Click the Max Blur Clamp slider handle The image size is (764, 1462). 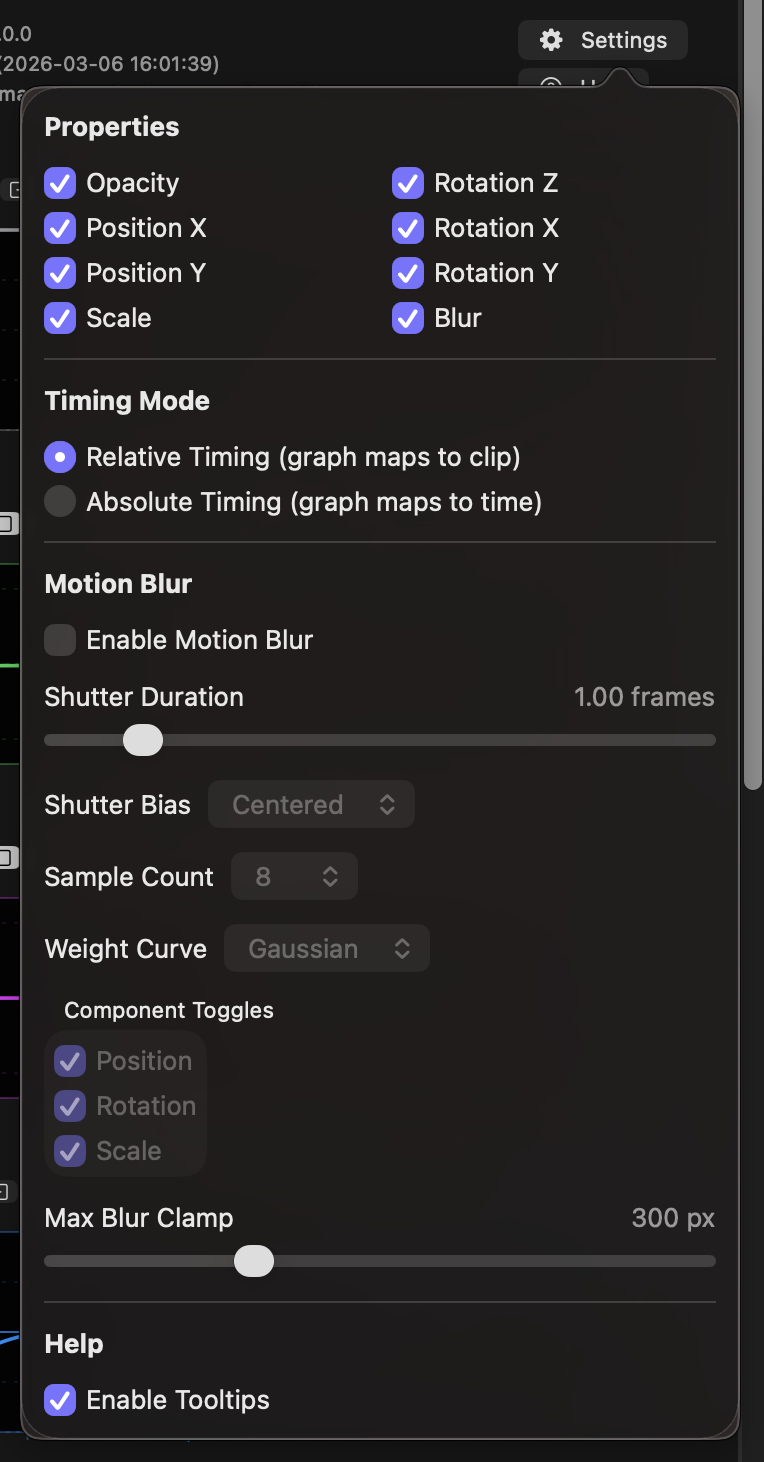click(x=254, y=1261)
